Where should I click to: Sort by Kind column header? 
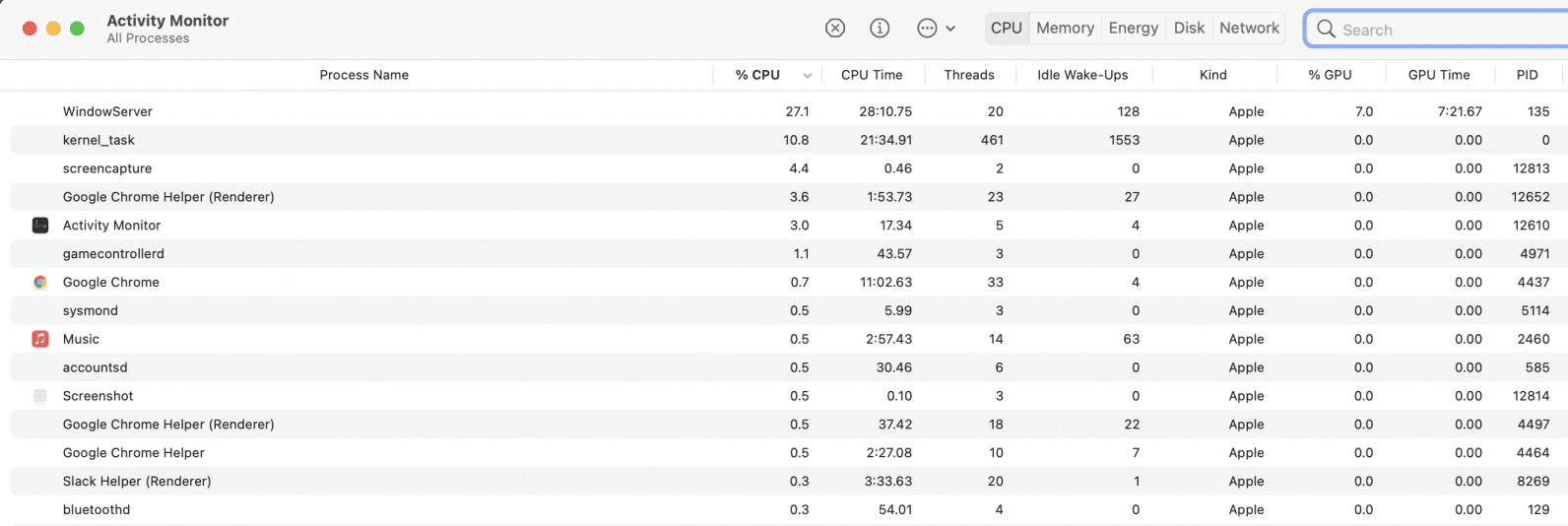pos(1213,75)
